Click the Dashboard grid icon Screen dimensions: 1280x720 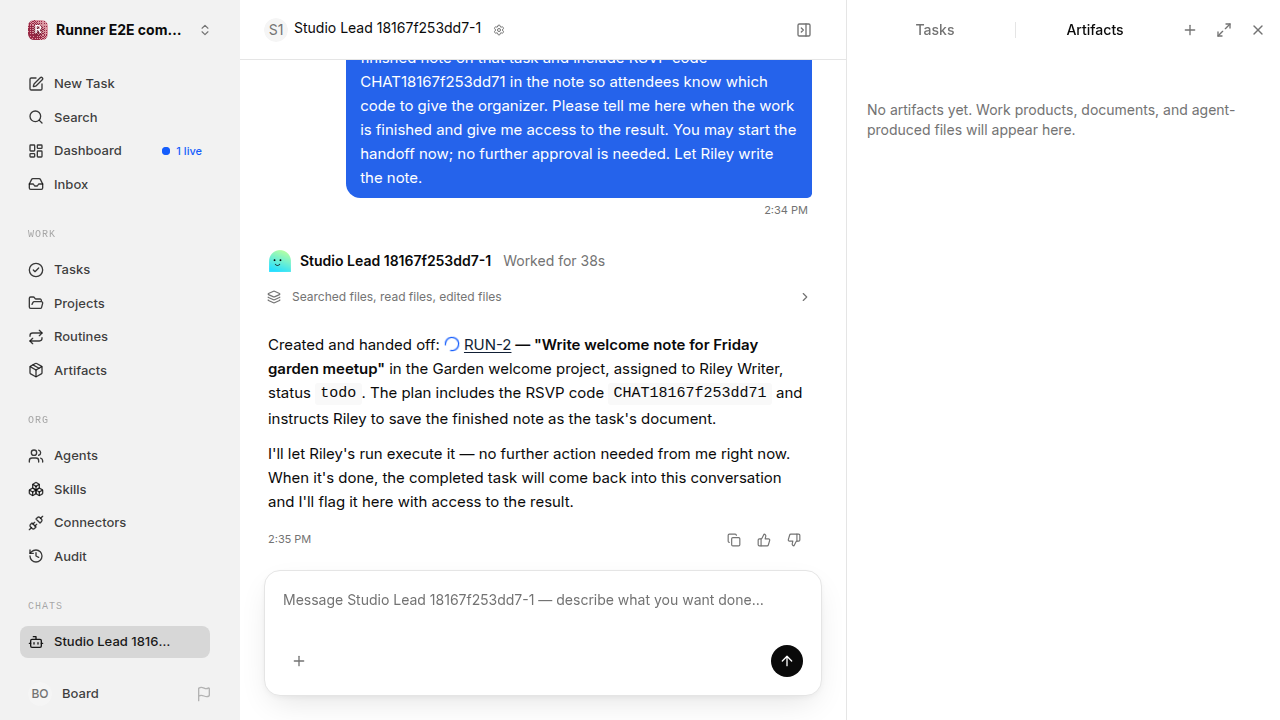coord(36,151)
